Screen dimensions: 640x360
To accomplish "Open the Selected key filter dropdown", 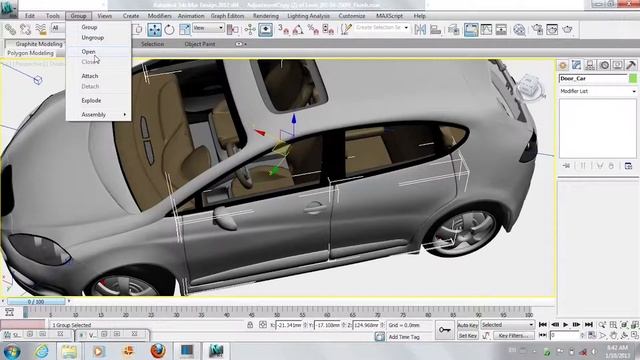I will click(507, 325).
